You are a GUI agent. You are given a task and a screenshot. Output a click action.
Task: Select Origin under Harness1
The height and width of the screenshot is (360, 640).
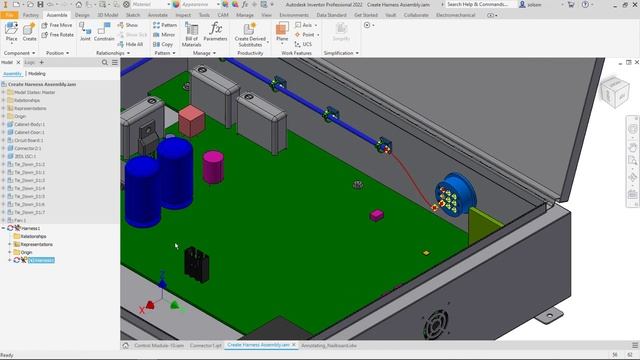[x=26, y=252]
